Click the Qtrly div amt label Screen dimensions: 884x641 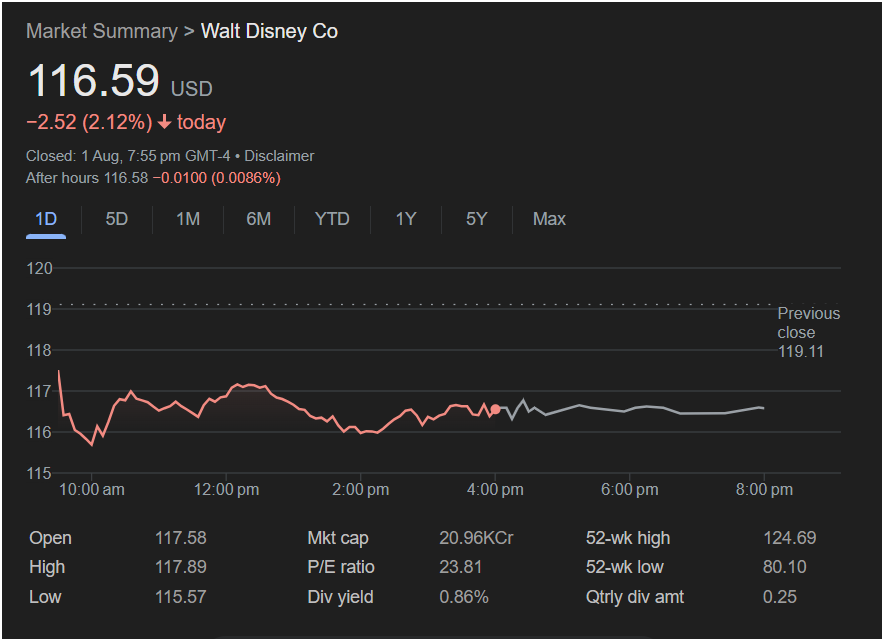click(x=635, y=597)
